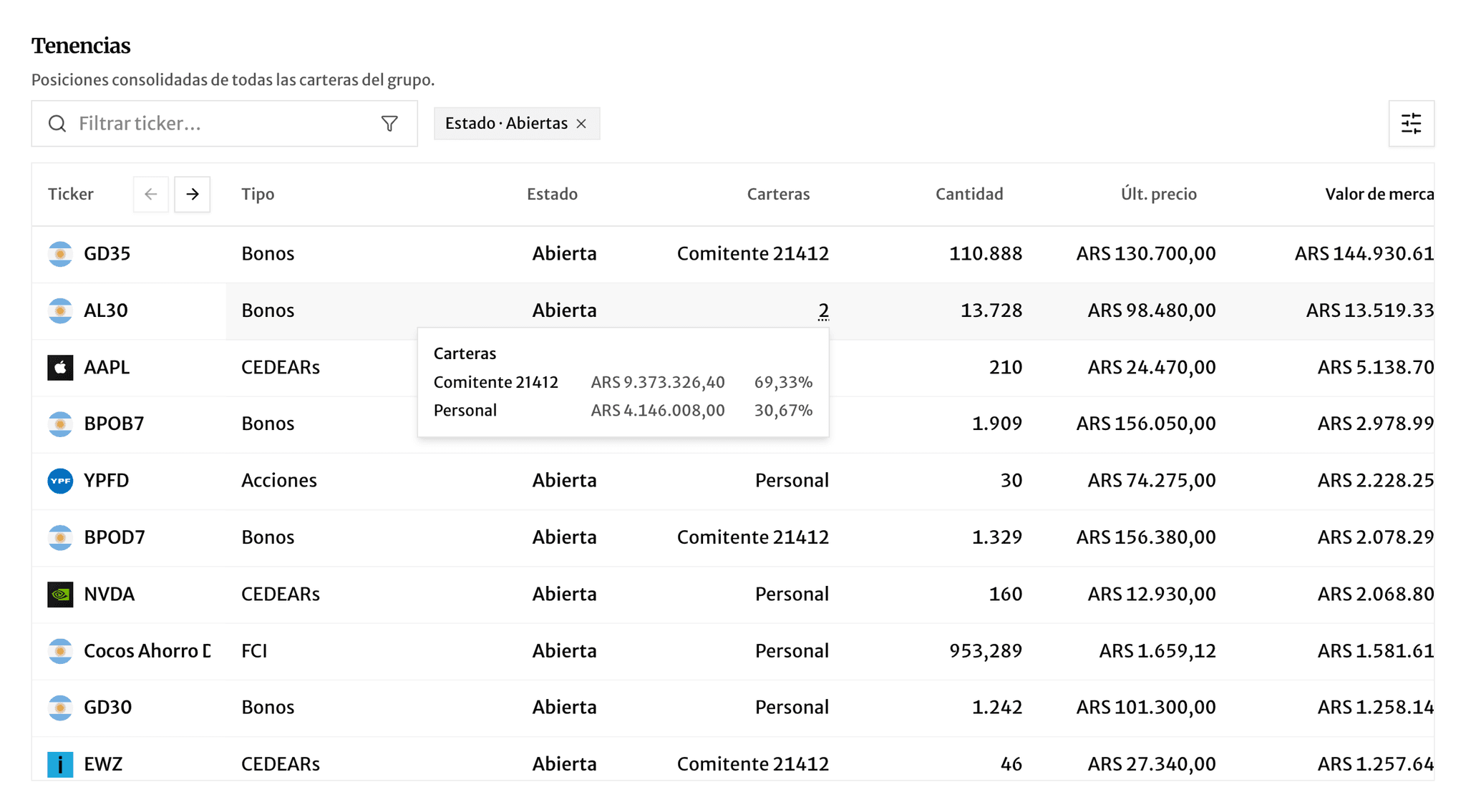Click the YPF logo icon
The image size is (1466, 812).
pyautogui.click(x=60, y=481)
